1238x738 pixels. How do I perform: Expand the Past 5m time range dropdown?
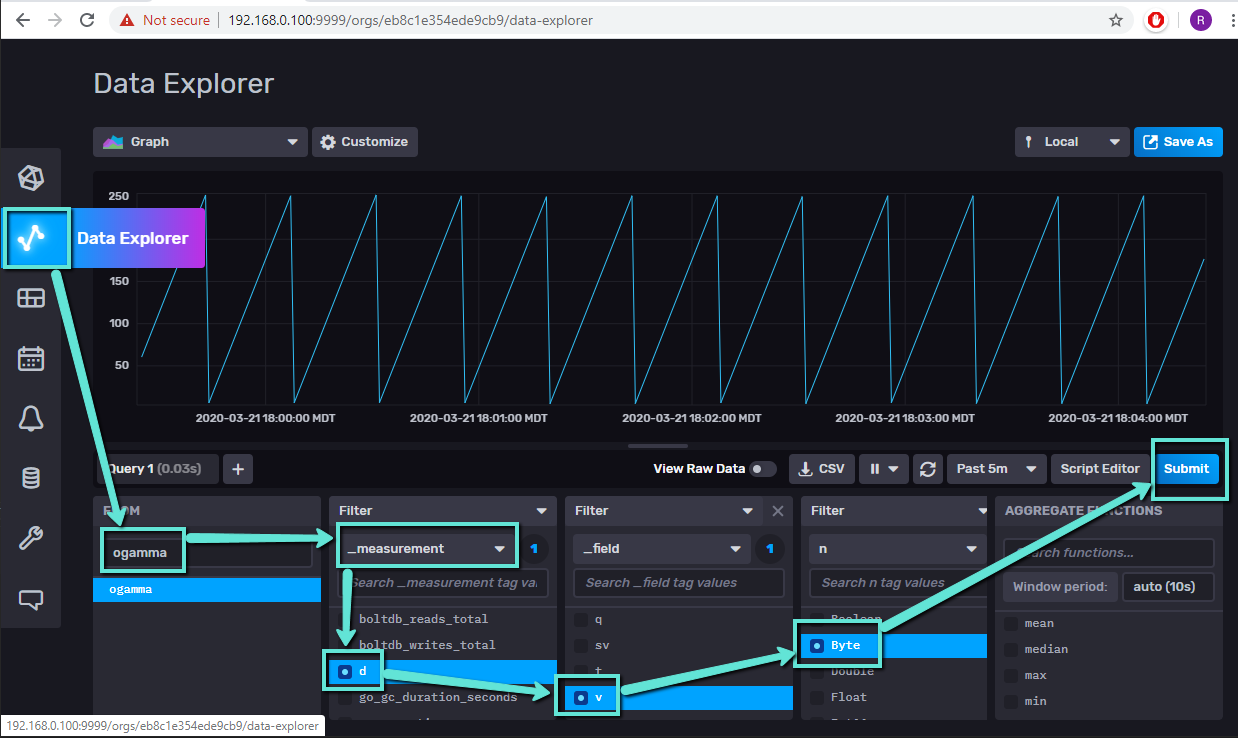pos(996,469)
